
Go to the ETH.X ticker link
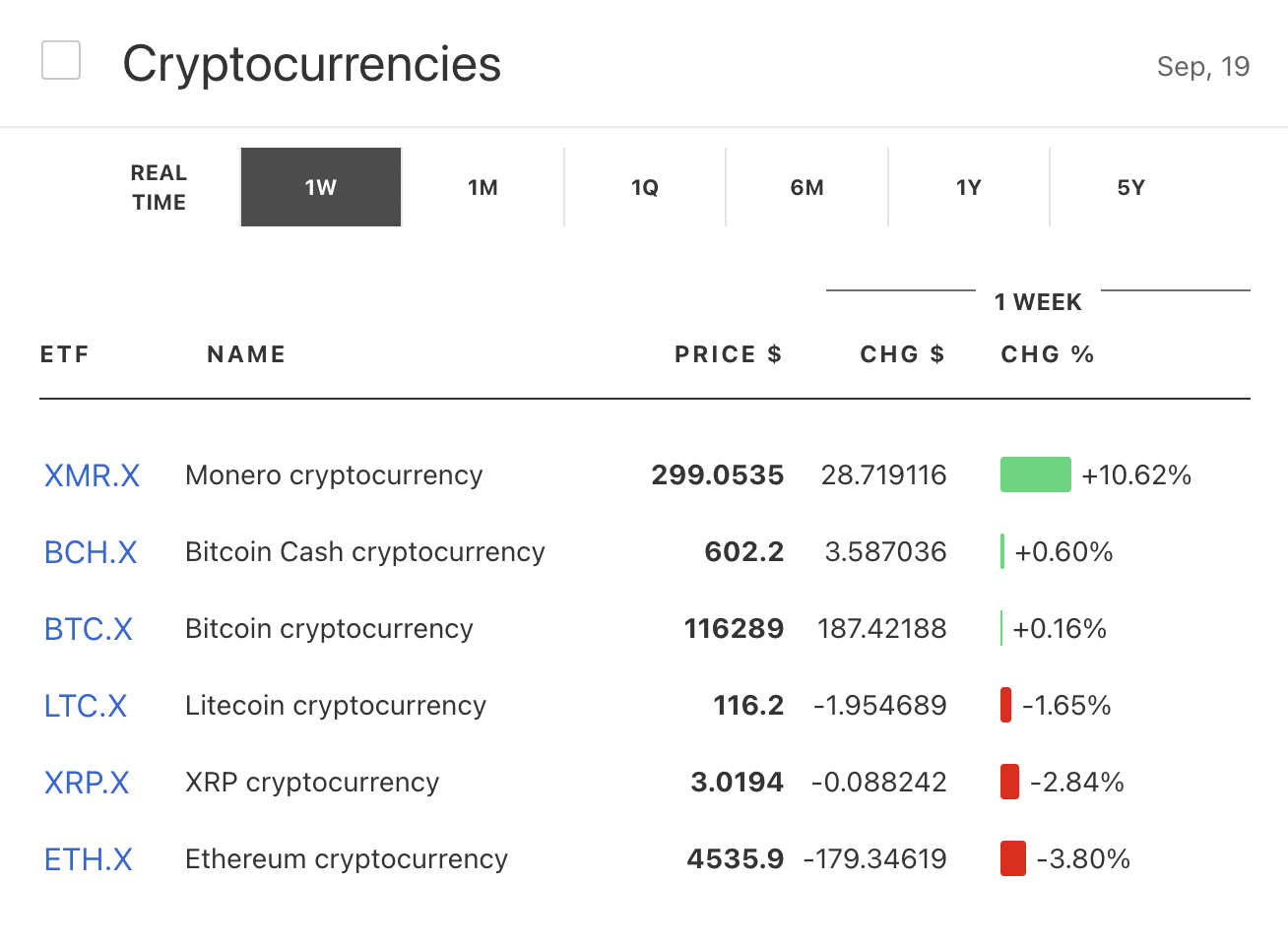point(89,859)
